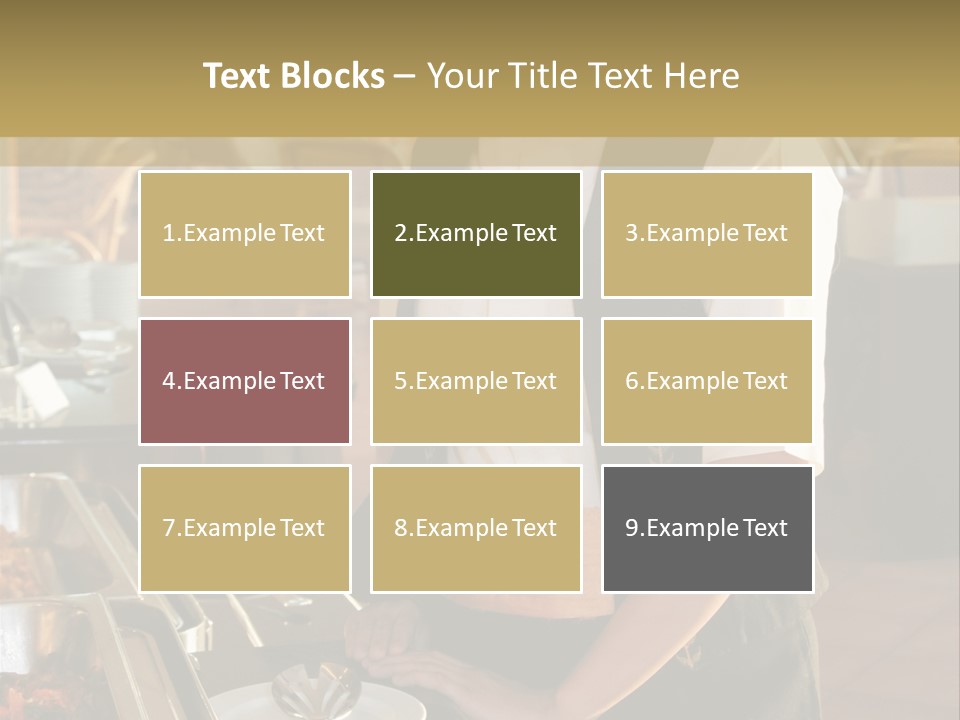
Task: Click the mauve 4.Example Text block
Action: 244,381
